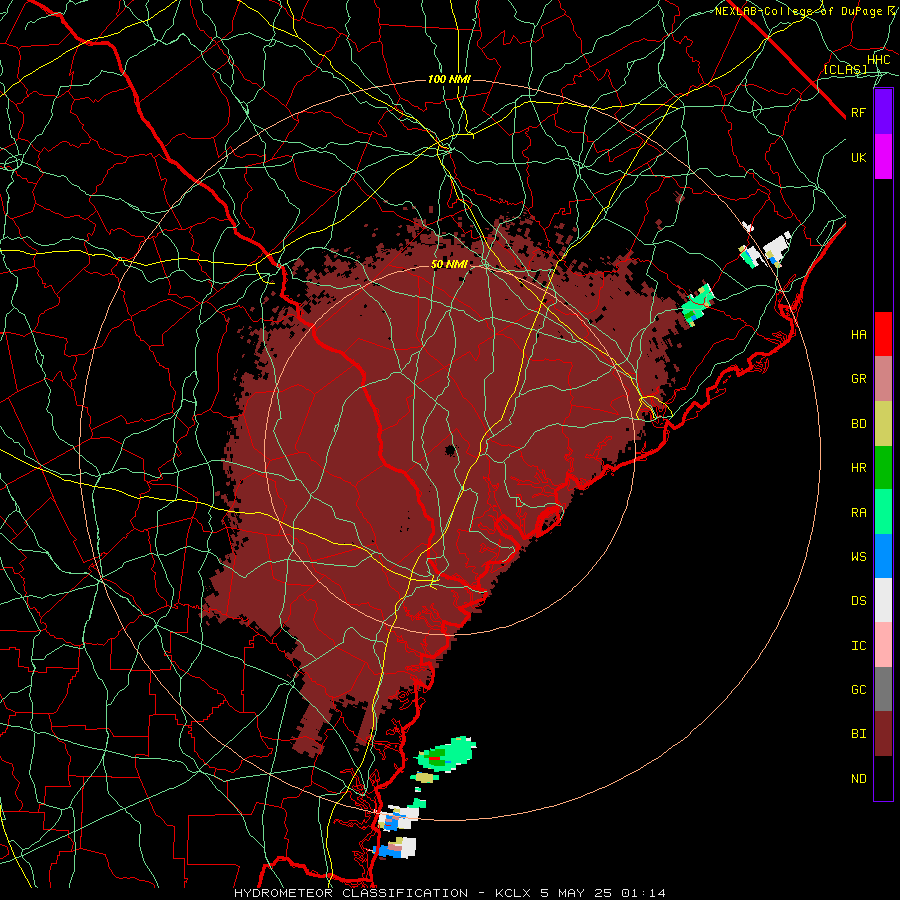
Task: Pick the pink GR legend swatch
Action: (x=883, y=379)
